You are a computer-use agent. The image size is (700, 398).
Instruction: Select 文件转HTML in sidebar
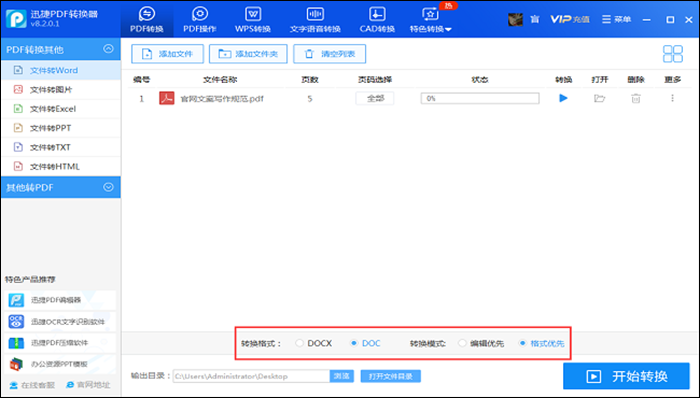click(61, 166)
